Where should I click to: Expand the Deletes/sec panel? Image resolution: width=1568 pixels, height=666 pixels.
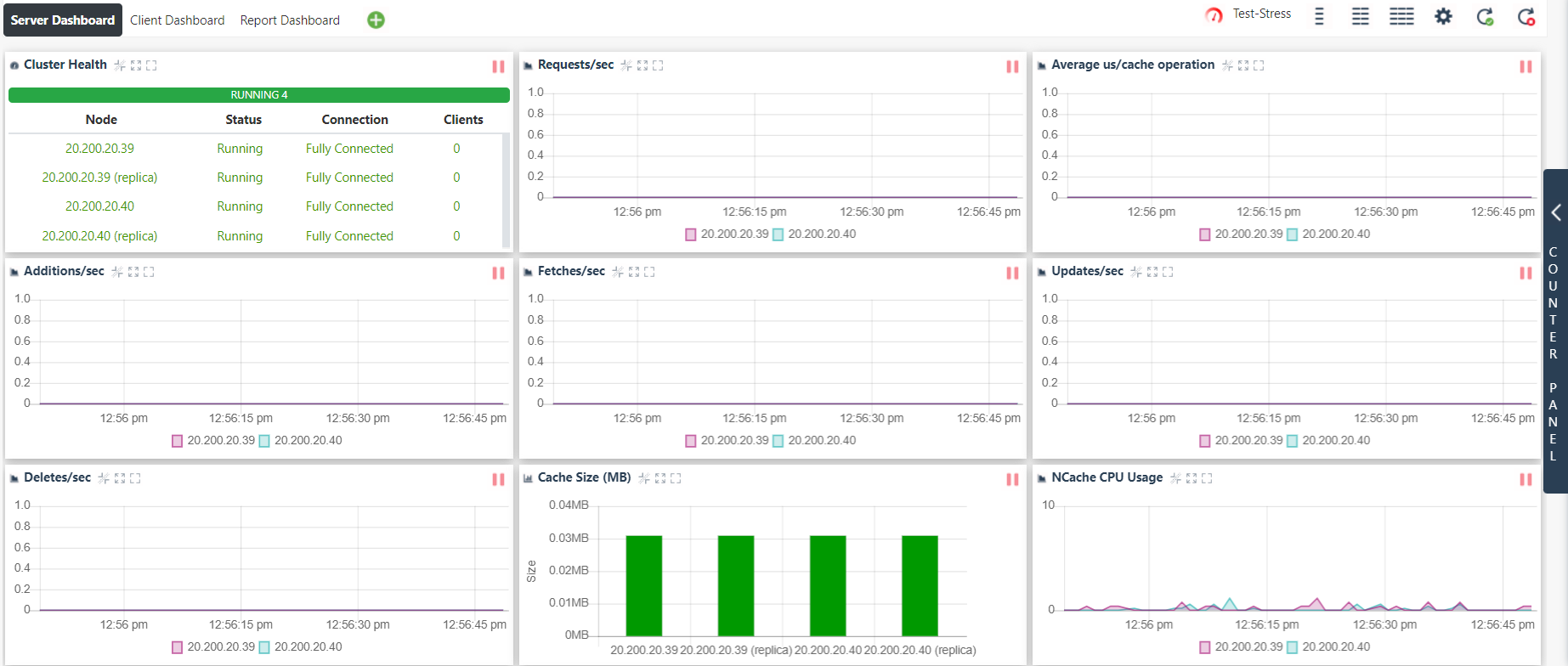coord(120,478)
